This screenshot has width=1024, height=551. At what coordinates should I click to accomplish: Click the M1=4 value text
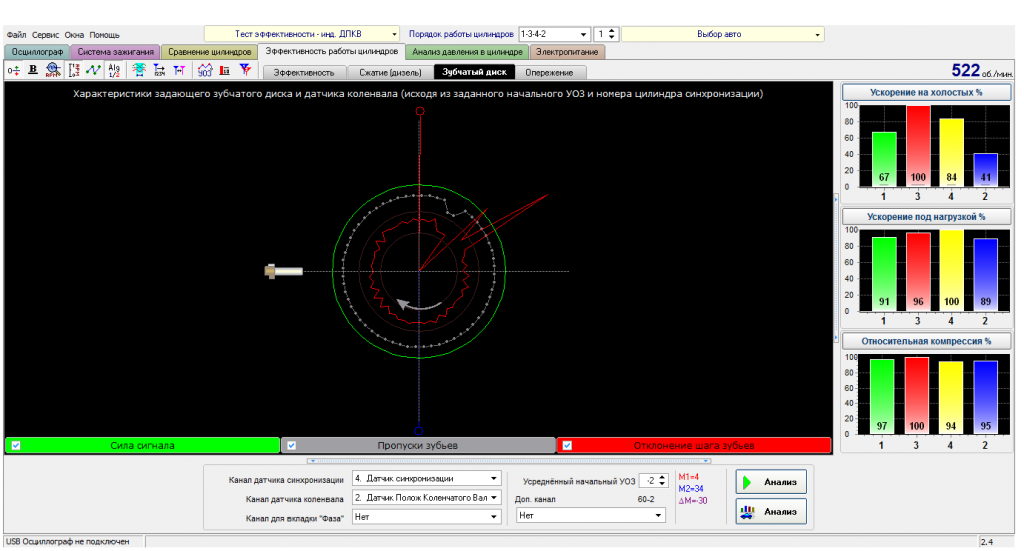tap(688, 477)
